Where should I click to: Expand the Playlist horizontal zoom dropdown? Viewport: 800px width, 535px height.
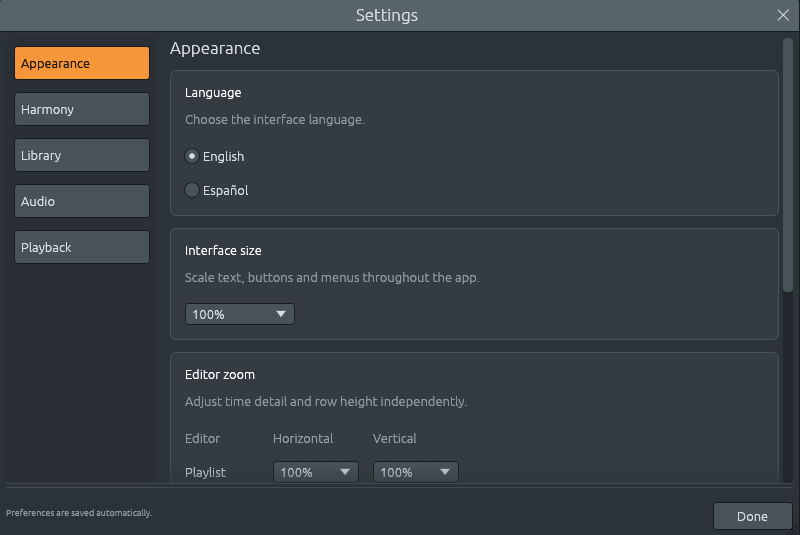click(x=316, y=472)
